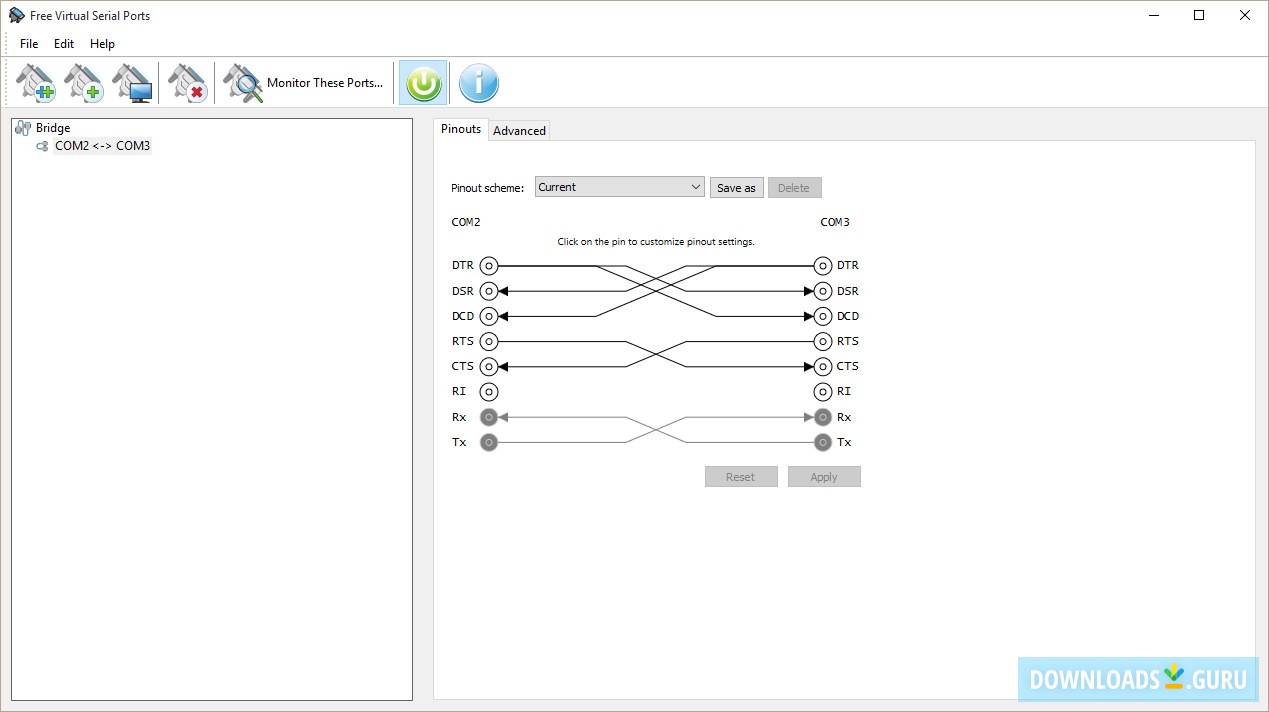
Task: Click the COM2 RI pin
Action: [x=489, y=392]
